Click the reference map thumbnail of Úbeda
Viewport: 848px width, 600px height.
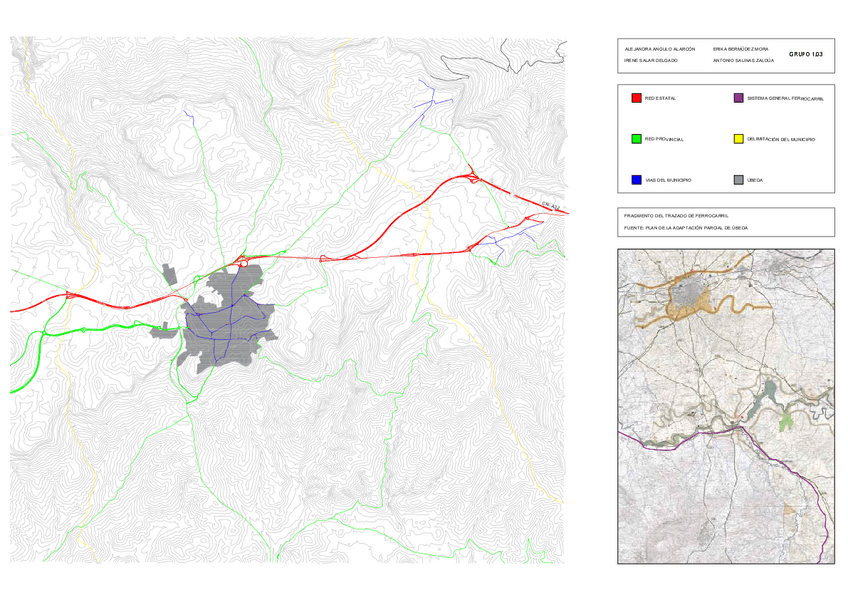coord(727,410)
